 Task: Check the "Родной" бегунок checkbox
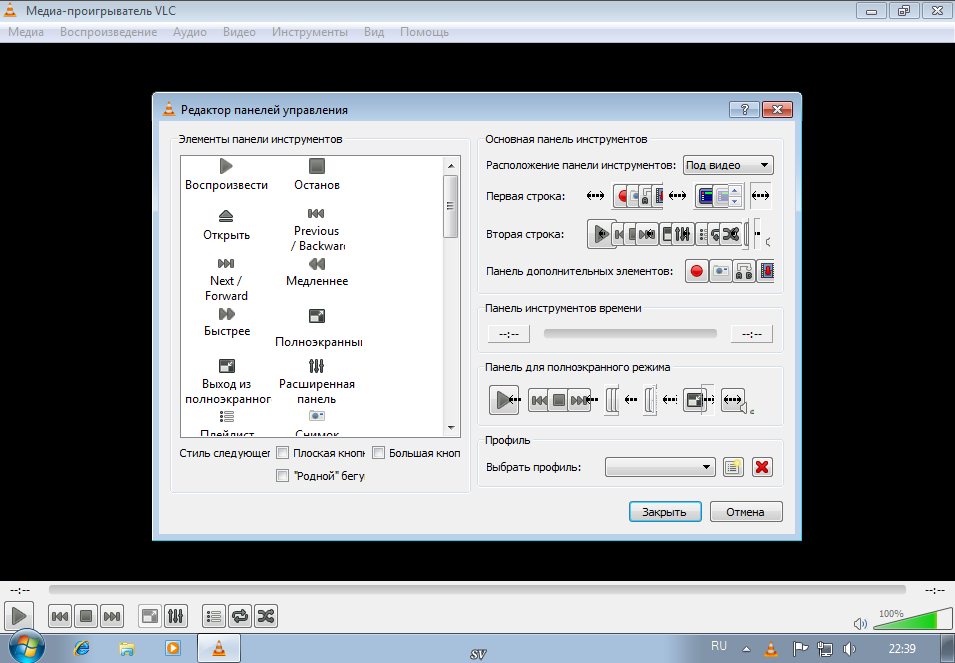tap(282, 476)
